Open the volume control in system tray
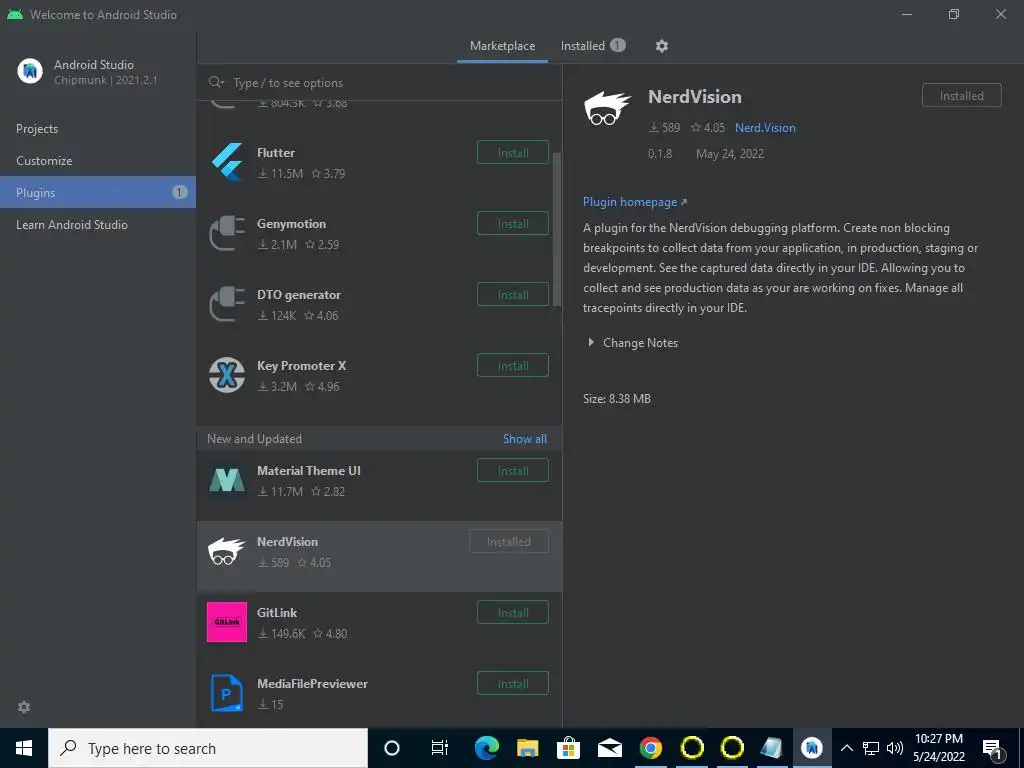Viewport: 1024px width, 768px height. click(895, 748)
